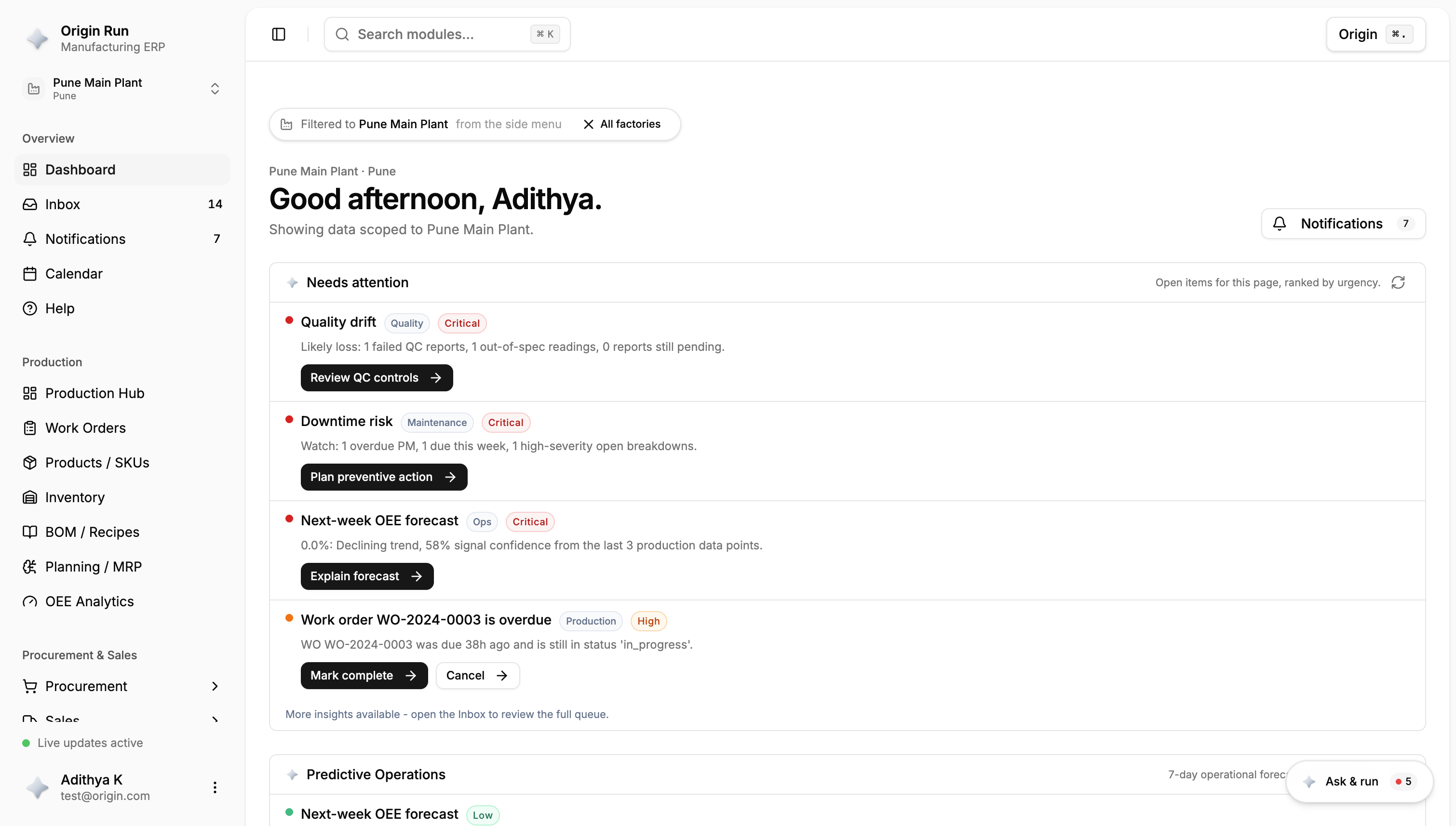Click the Inventory warehouse icon
The height and width of the screenshot is (826, 1456).
29,497
